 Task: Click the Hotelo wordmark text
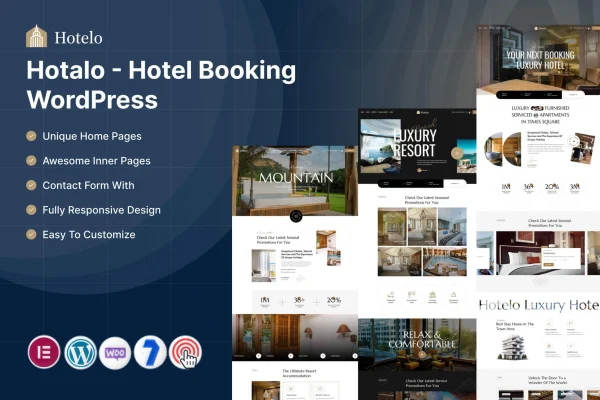(78, 38)
